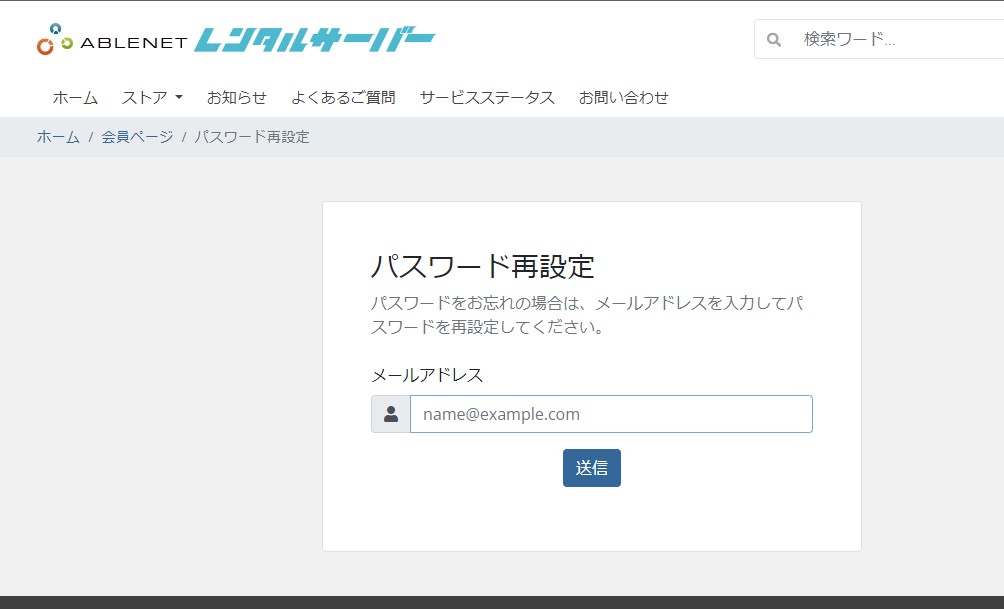
Task: Click the パスワード再設定 form heading
Action: click(x=483, y=267)
